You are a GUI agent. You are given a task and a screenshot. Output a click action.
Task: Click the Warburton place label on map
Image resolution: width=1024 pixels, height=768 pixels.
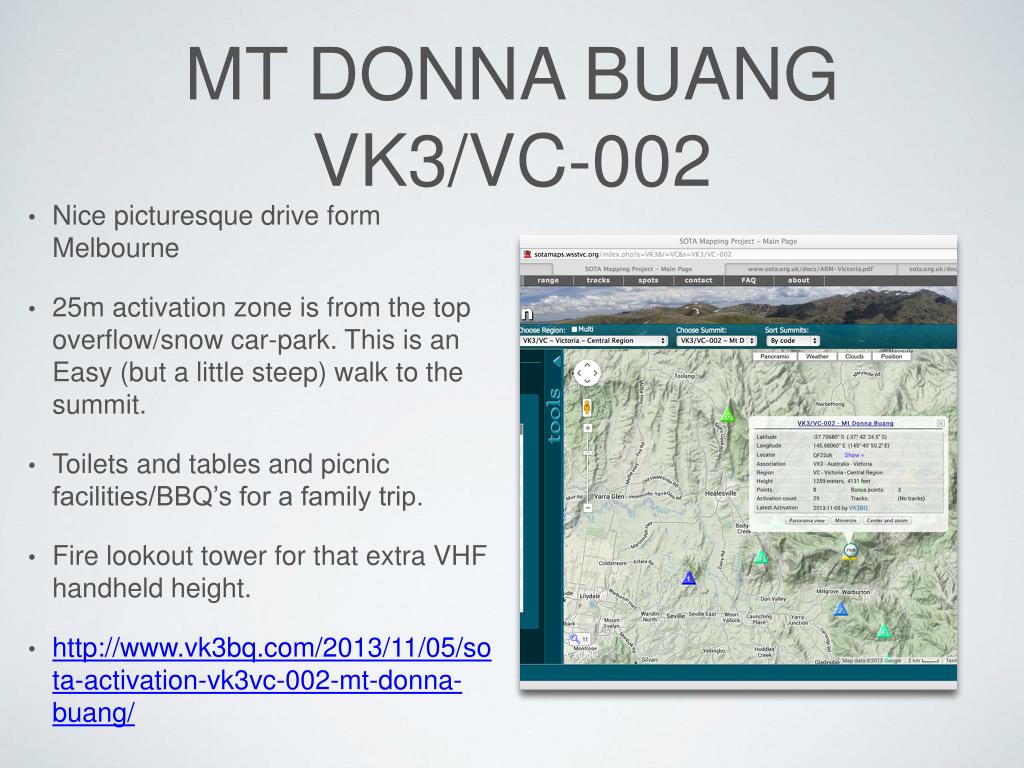pyautogui.click(x=856, y=592)
